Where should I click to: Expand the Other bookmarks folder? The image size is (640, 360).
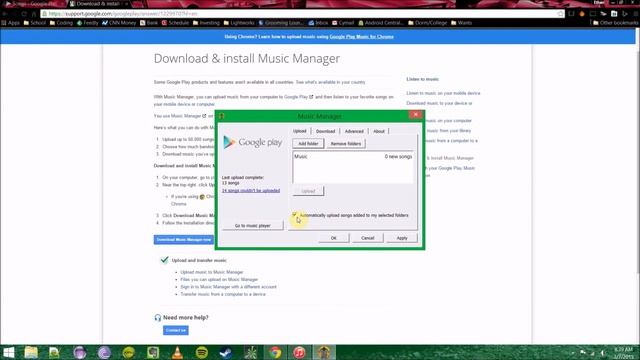point(616,23)
